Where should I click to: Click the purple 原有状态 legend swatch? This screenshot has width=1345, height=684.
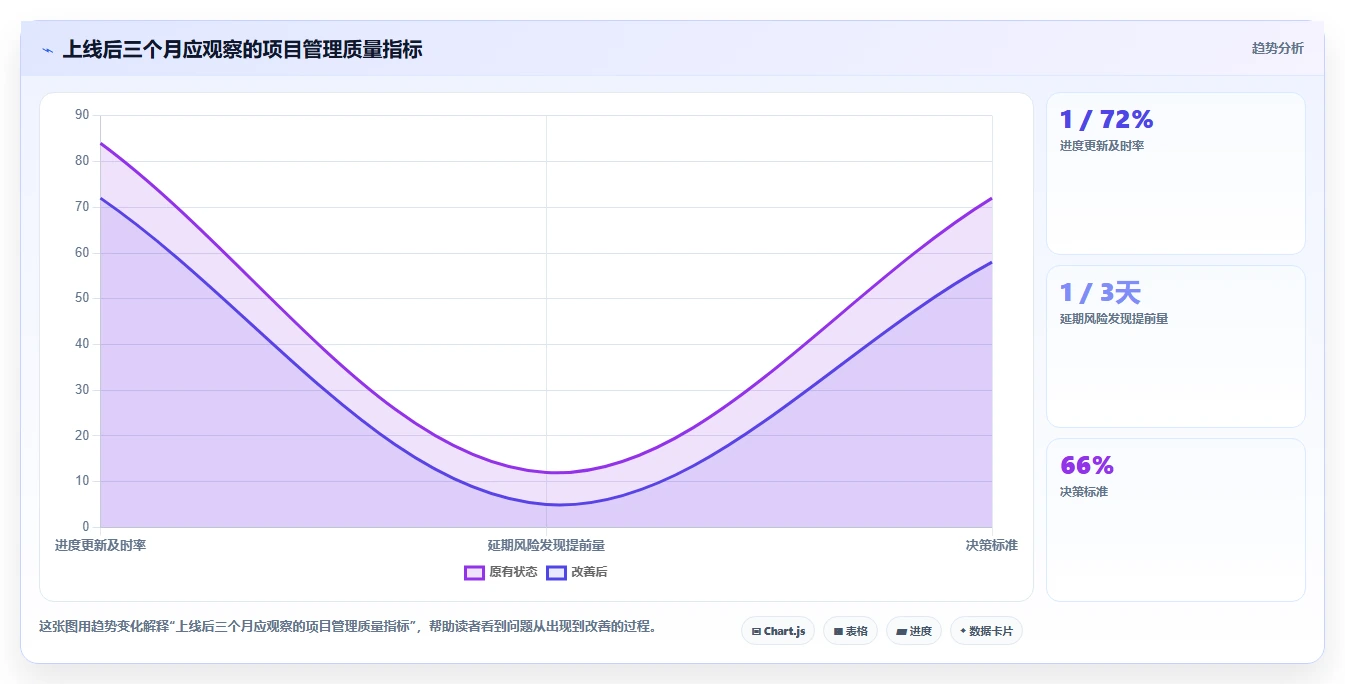point(474,572)
